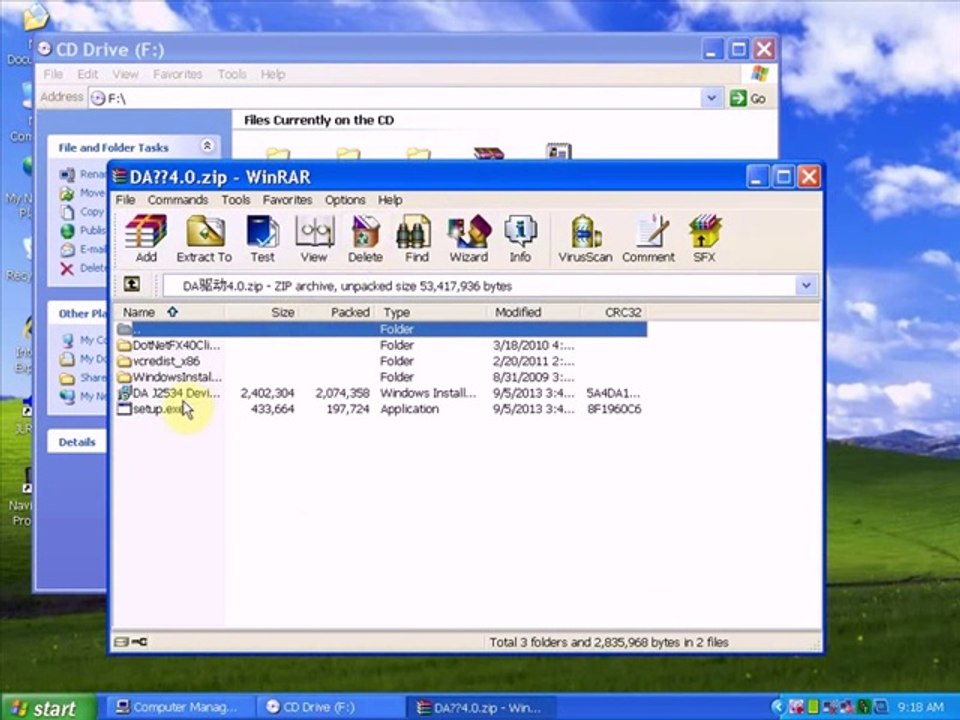Open the Options menu
Viewport: 960px width, 720px height.
(345, 200)
